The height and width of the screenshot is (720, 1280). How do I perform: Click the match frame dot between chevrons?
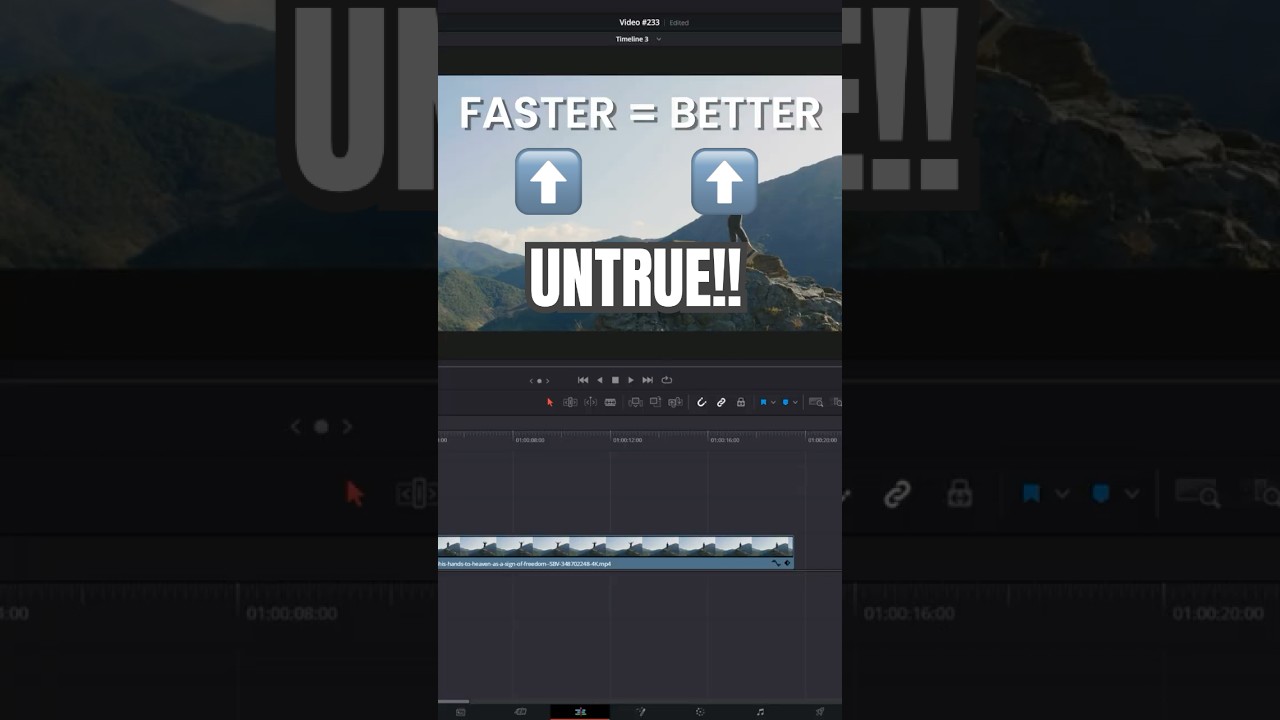click(539, 381)
